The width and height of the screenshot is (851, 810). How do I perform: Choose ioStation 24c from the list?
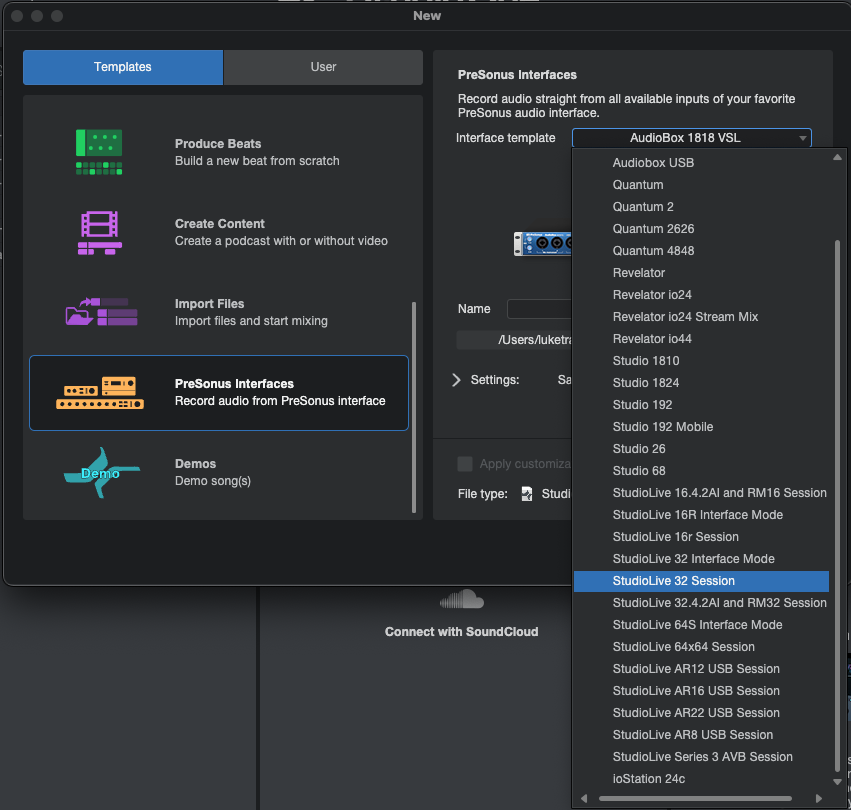coord(701,779)
